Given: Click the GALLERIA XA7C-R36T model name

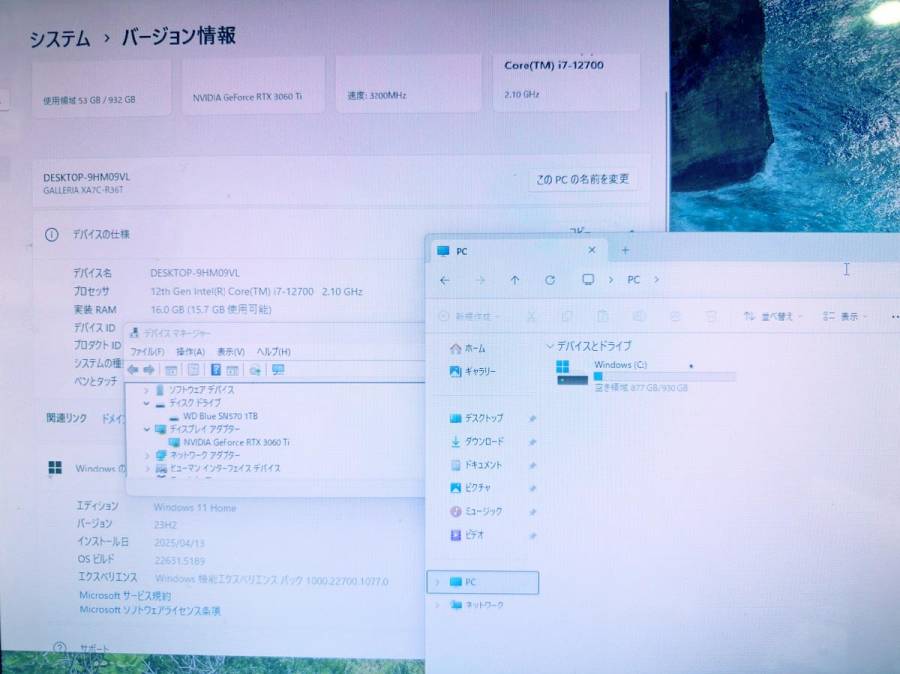Looking at the screenshot, I should coord(83,190).
